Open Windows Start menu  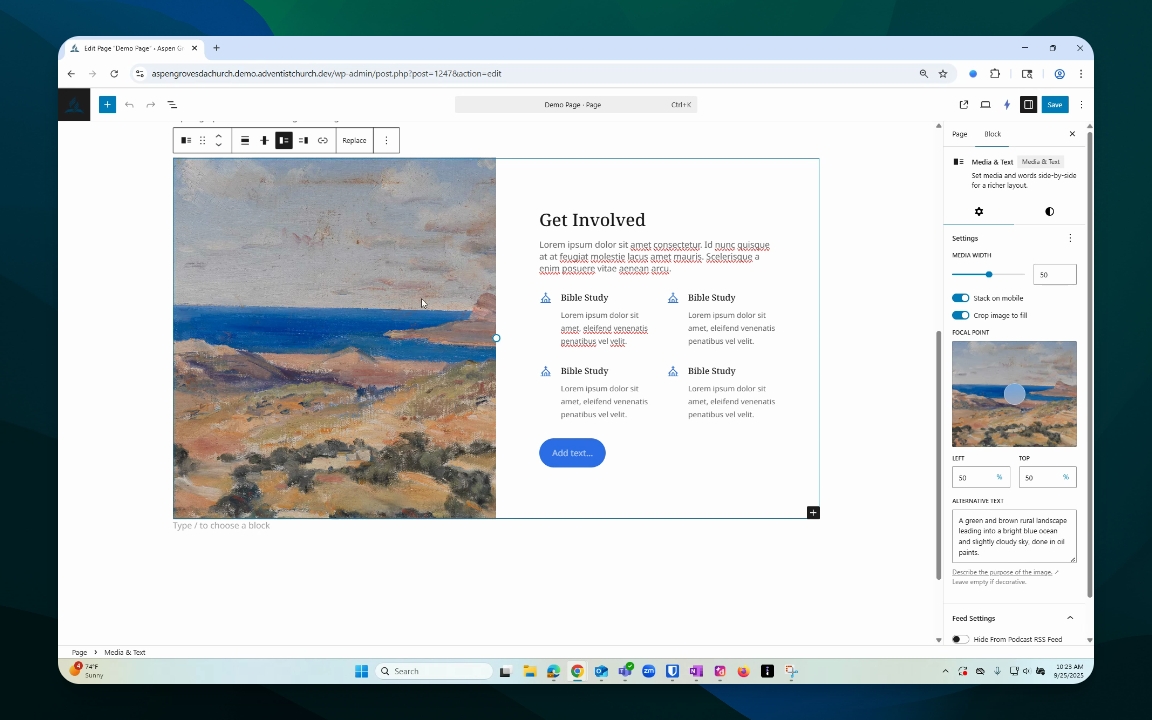(361, 671)
